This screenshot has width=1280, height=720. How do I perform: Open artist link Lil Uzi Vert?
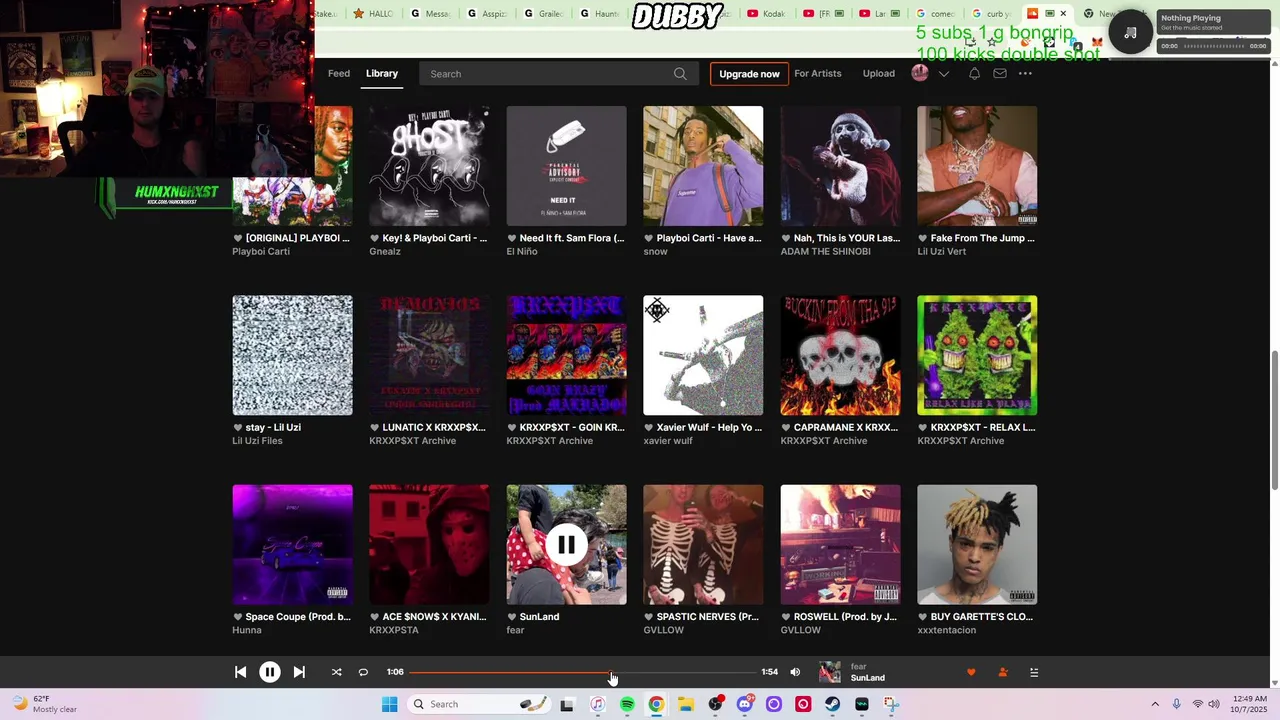[x=941, y=251]
